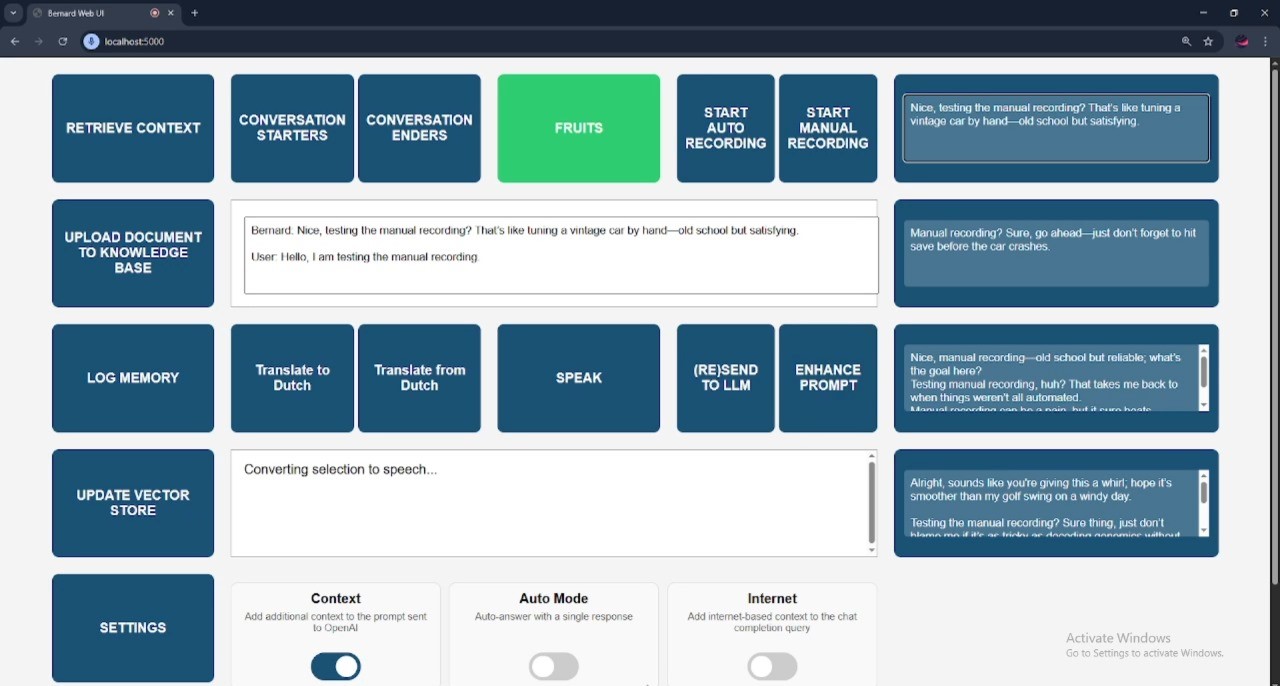The image size is (1280, 686).
Task: Click the Retrieve Context button
Action: pyautogui.click(x=133, y=128)
